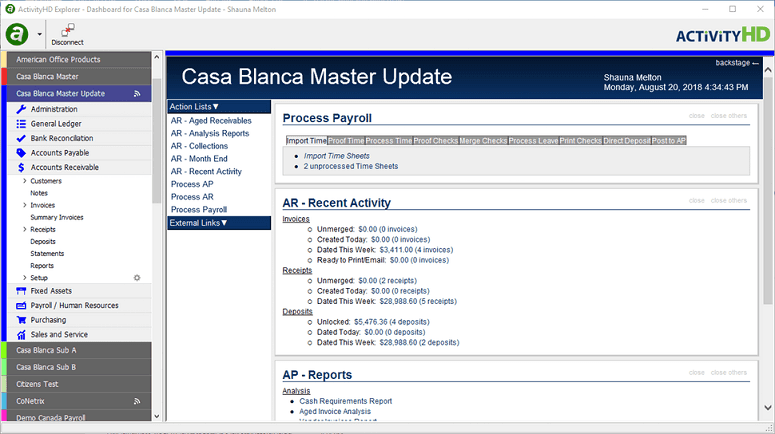Screen dimensions: 775x434
Task: Expand the Invoices tree node
Action: (25, 205)
